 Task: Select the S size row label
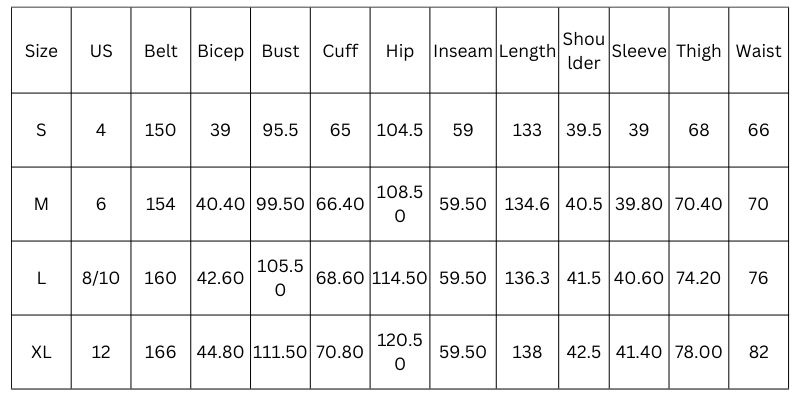[x=41, y=130]
